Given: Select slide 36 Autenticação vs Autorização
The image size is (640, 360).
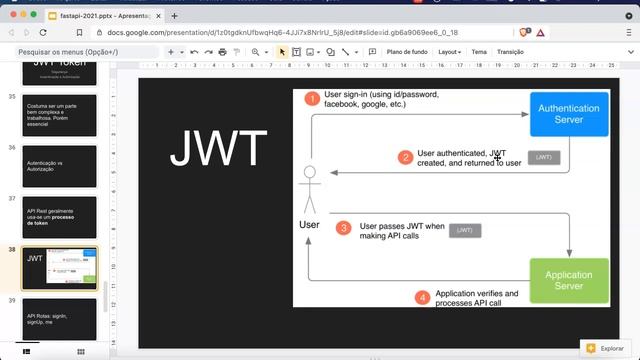Looking at the screenshot, I should (60, 167).
